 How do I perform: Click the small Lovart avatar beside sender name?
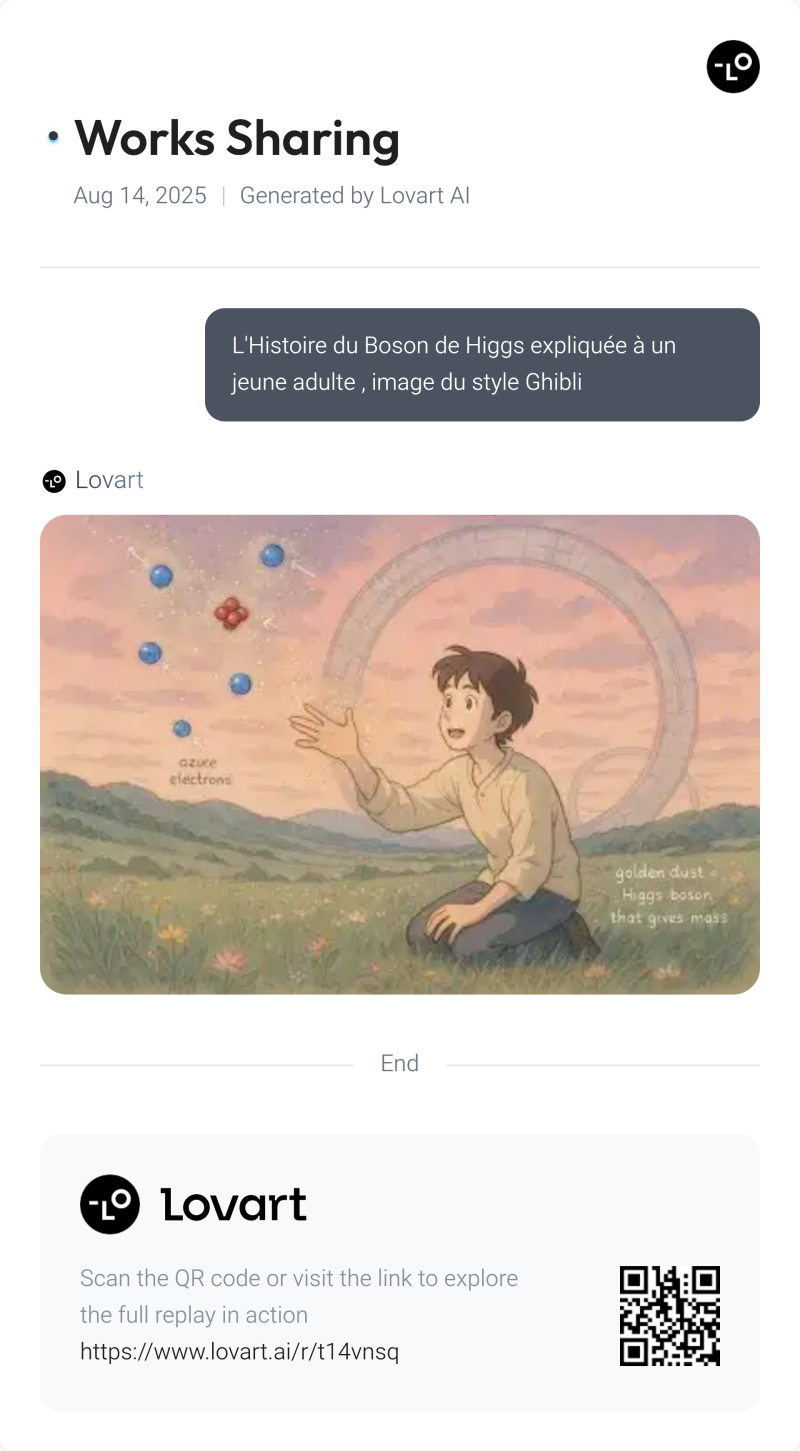point(54,481)
